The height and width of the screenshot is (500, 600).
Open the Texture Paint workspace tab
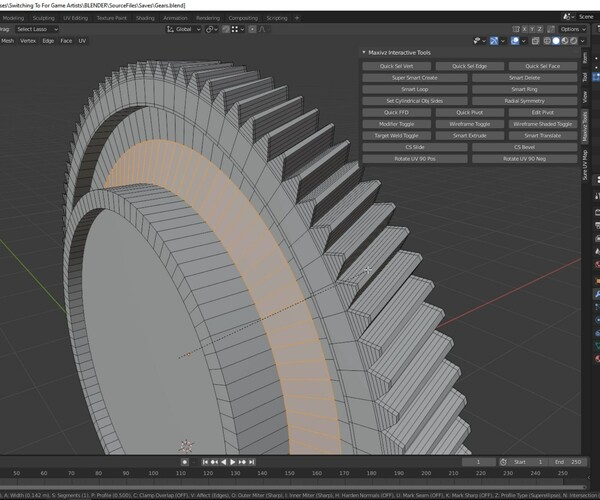click(111, 18)
